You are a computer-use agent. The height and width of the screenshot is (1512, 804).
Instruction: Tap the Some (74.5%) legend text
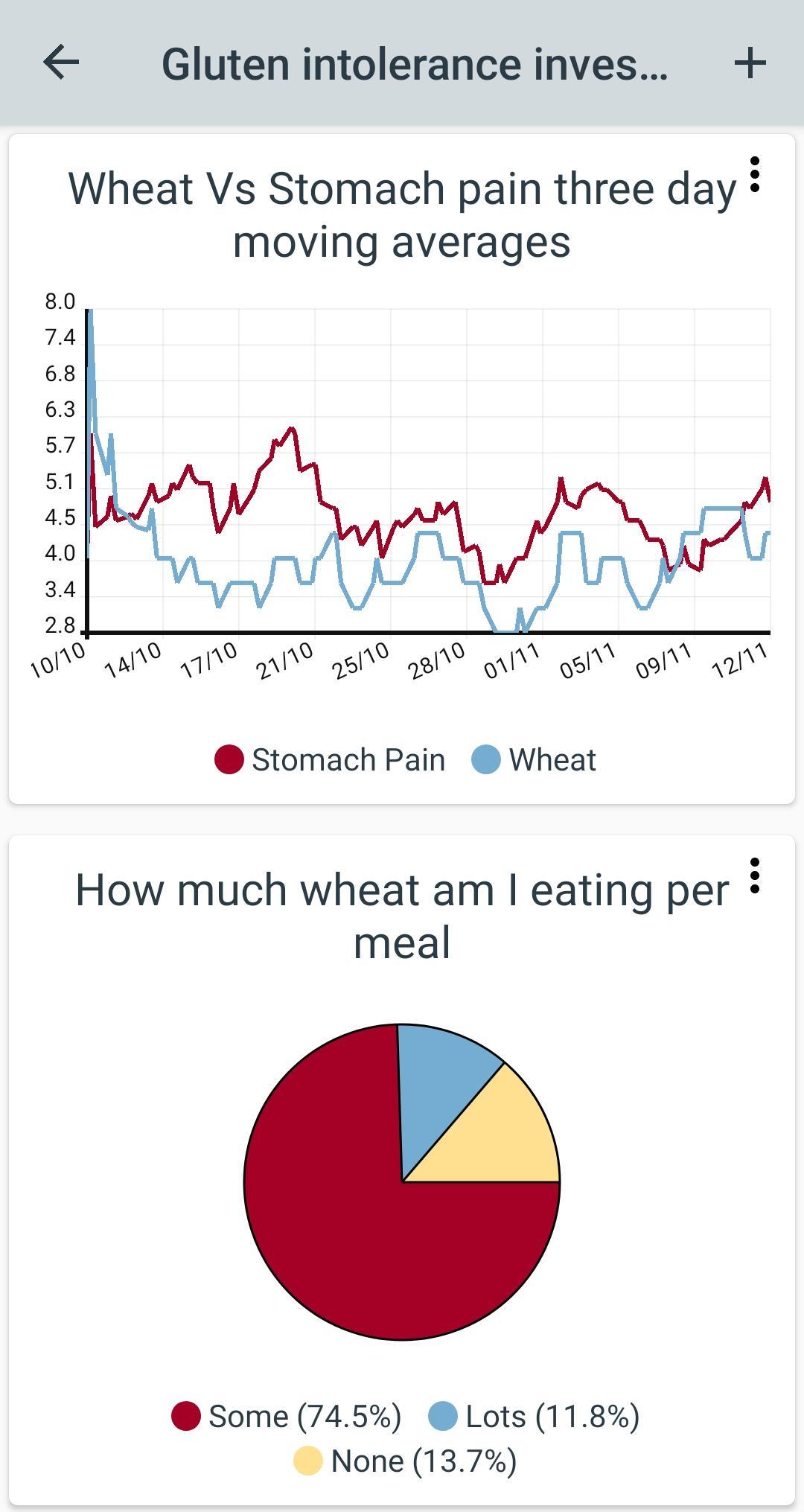[304, 1416]
